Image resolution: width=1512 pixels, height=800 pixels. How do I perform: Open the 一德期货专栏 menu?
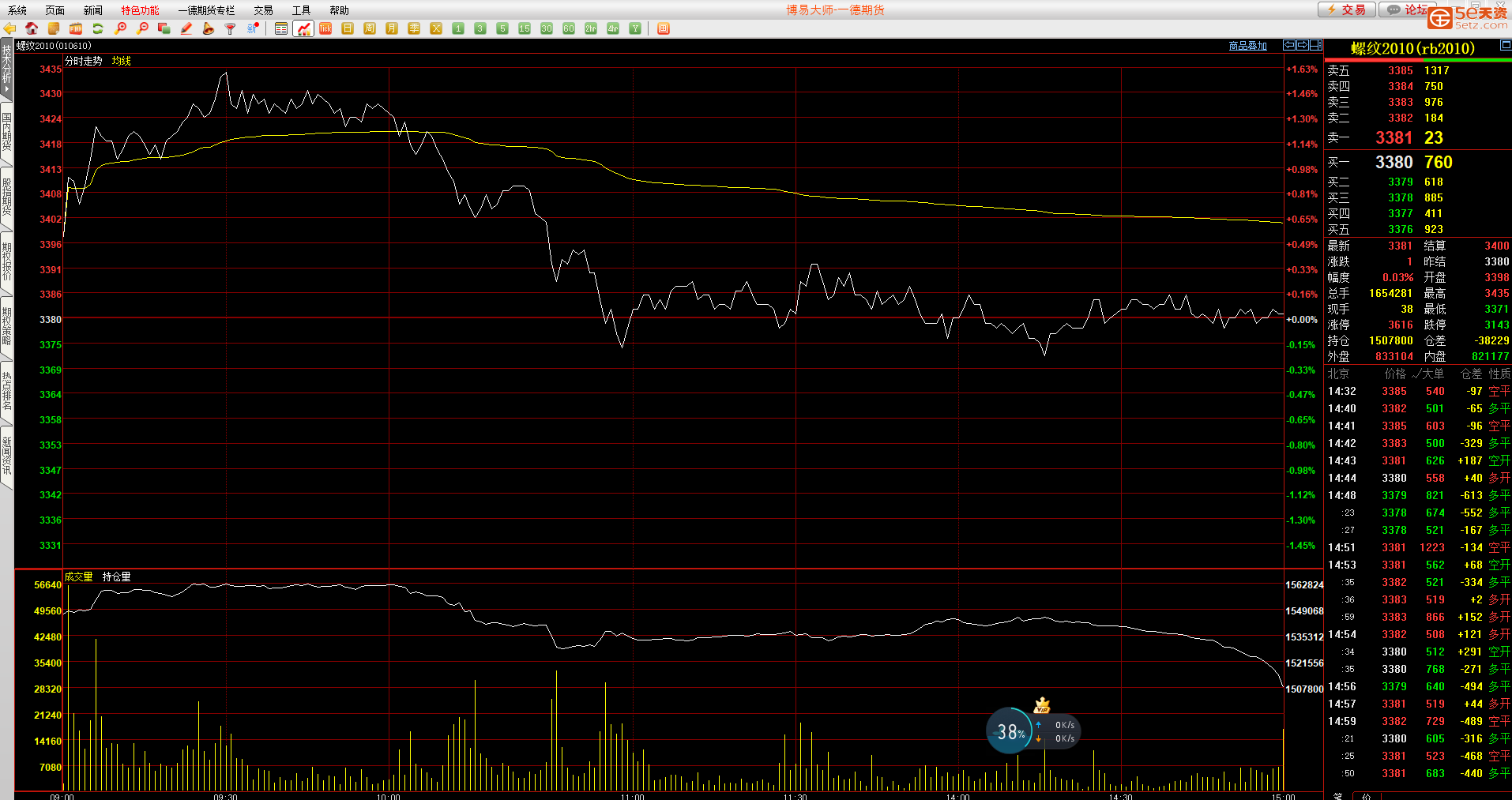click(x=207, y=10)
